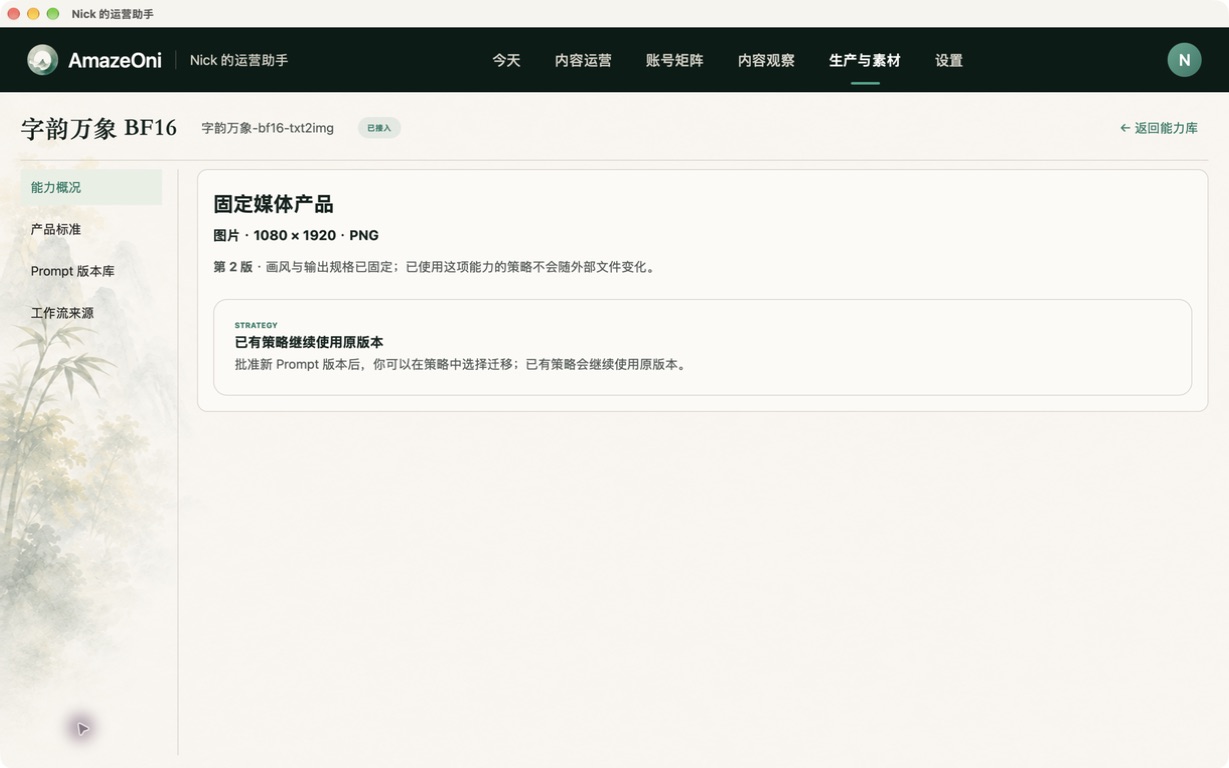Open 工作流来源 sidebar item
The width and height of the screenshot is (1229, 768).
tap(91, 313)
